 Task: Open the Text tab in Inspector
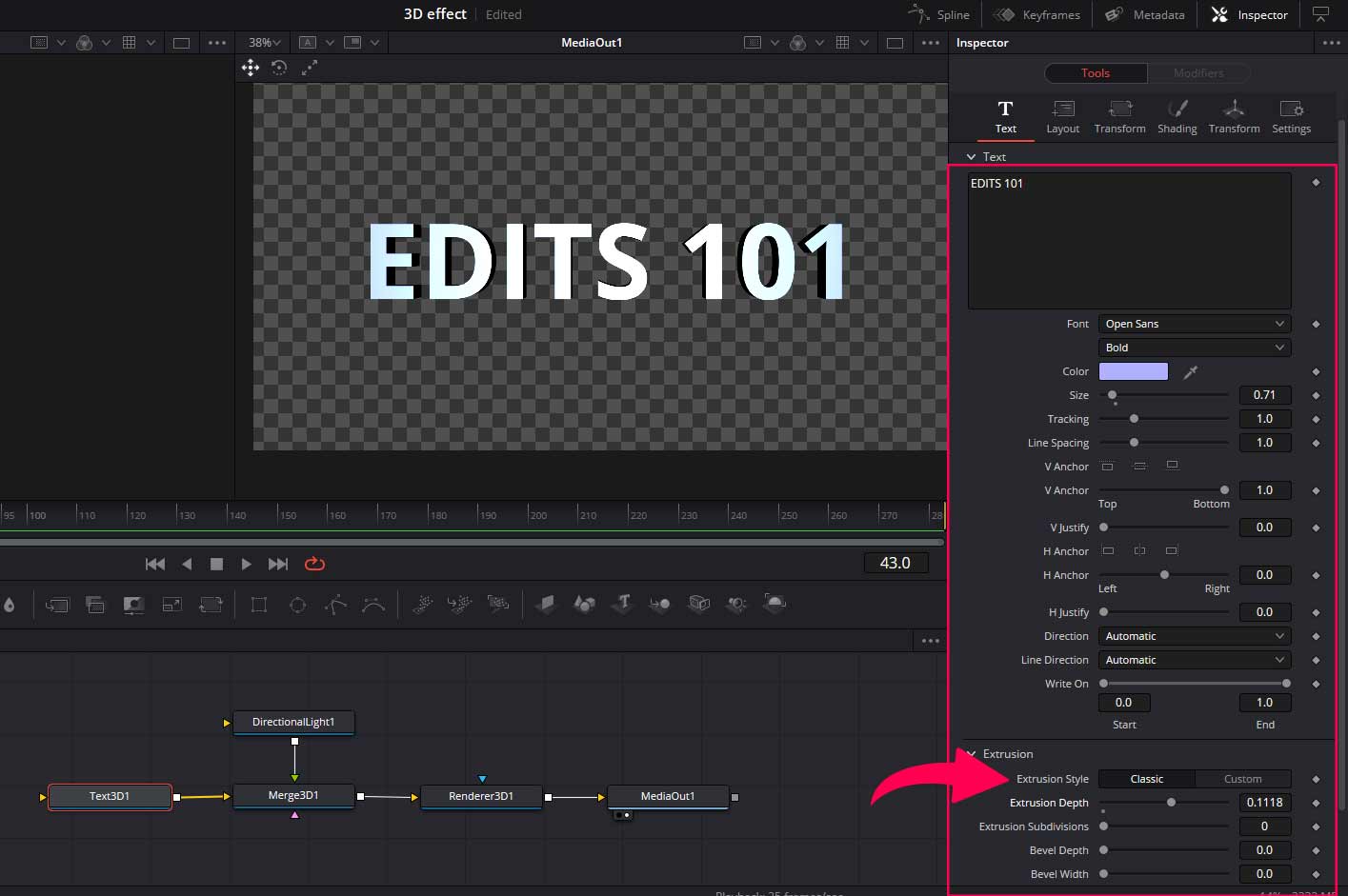click(x=1006, y=117)
